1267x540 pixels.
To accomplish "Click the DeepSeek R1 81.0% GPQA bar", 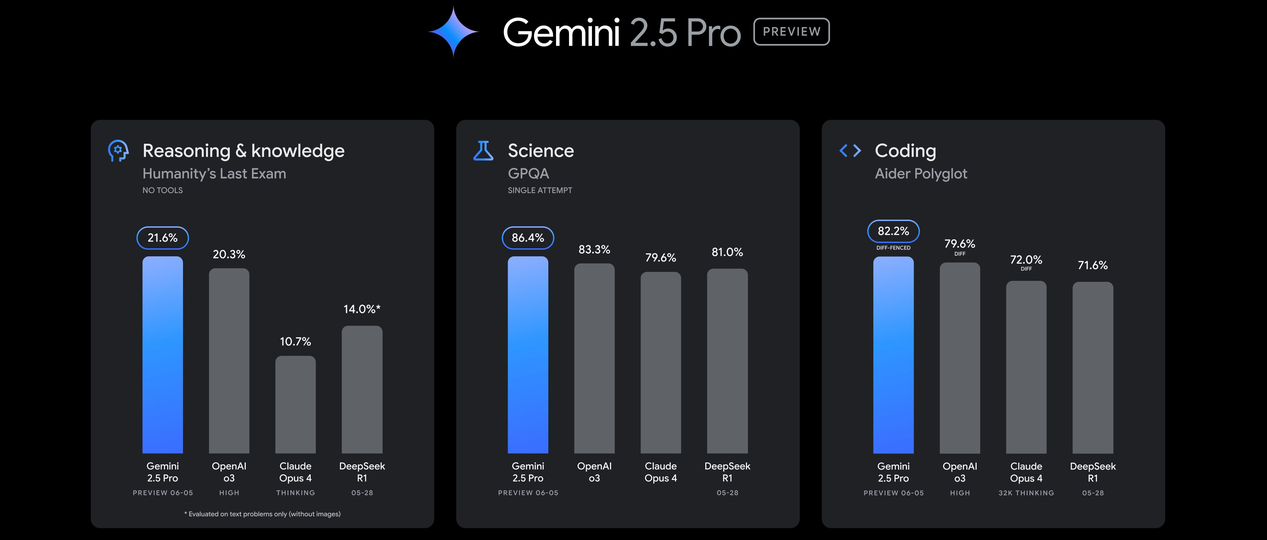I will pyautogui.click(x=727, y=360).
